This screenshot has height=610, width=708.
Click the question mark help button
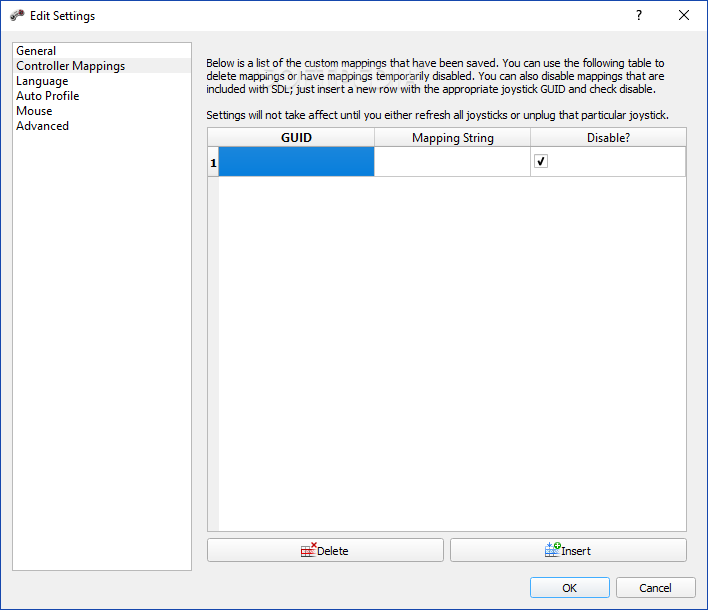638,15
